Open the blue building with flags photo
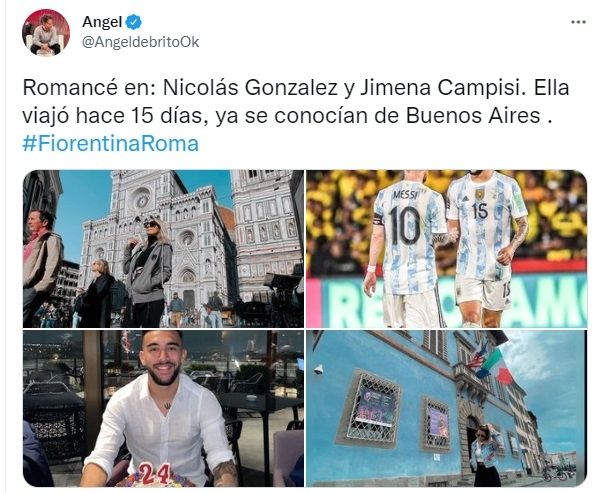 coord(446,408)
